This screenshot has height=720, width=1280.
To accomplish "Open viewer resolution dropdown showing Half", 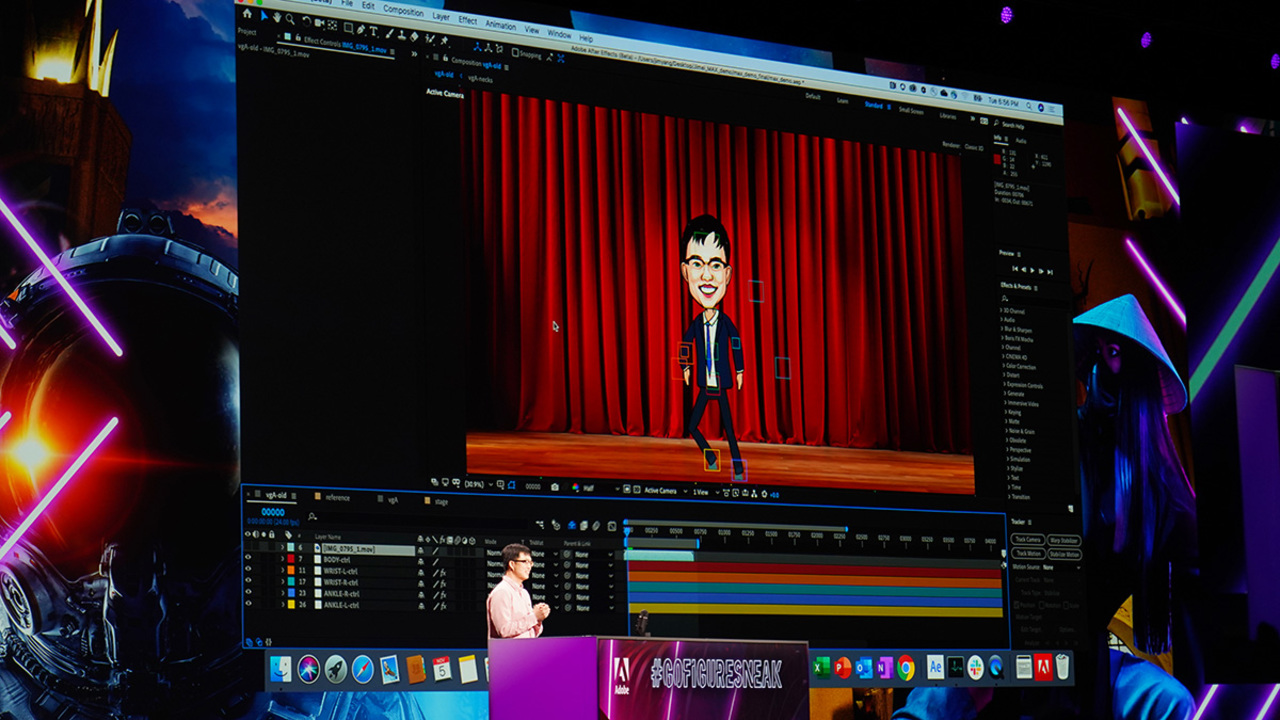I will click(601, 489).
